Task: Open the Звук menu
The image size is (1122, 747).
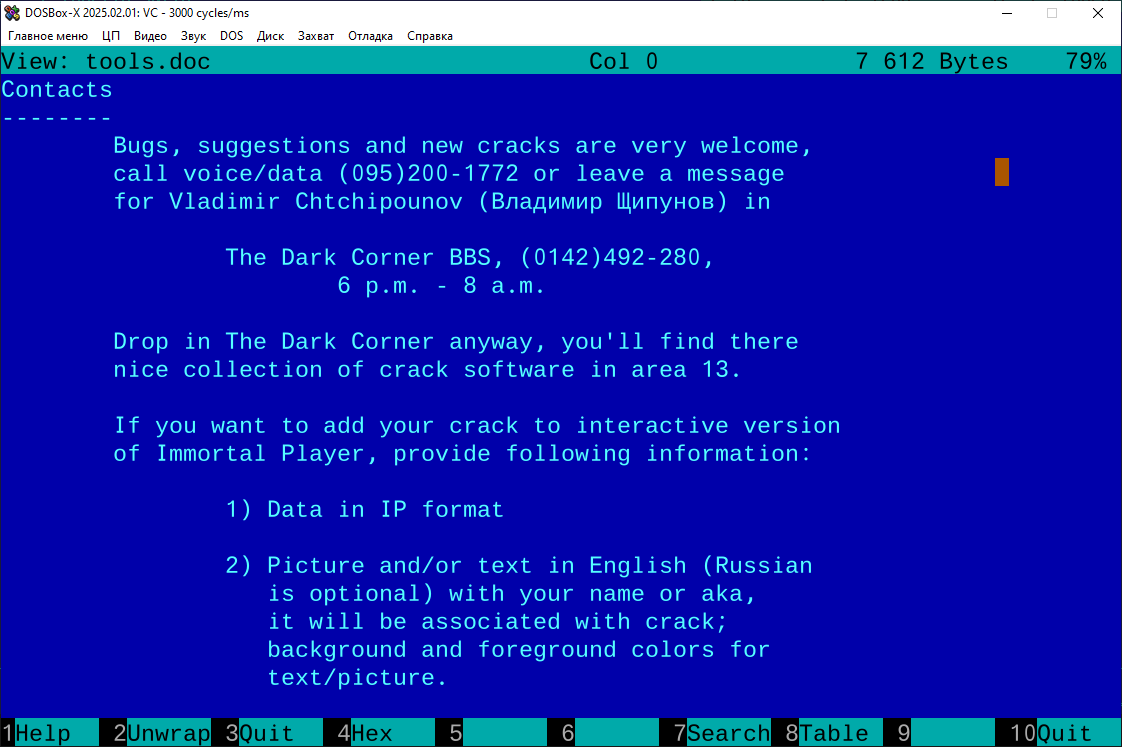Action: pos(193,36)
